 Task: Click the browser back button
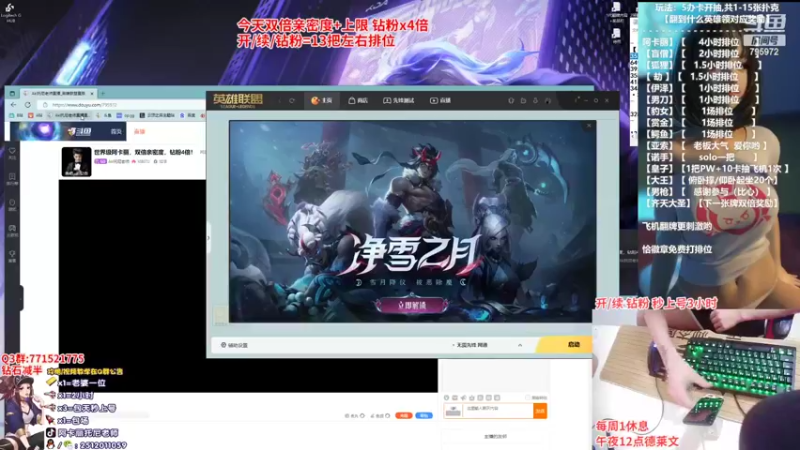point(13,105)
